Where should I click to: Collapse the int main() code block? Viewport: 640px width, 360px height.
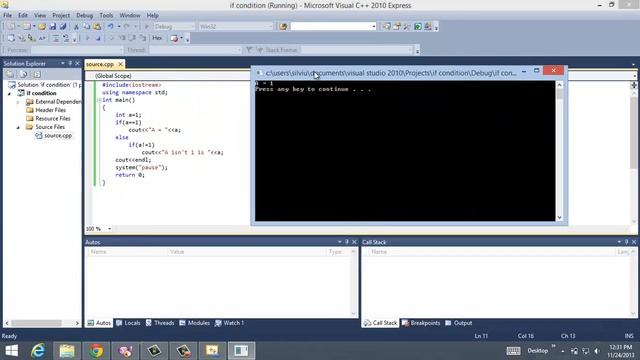[x=99, y=100]
